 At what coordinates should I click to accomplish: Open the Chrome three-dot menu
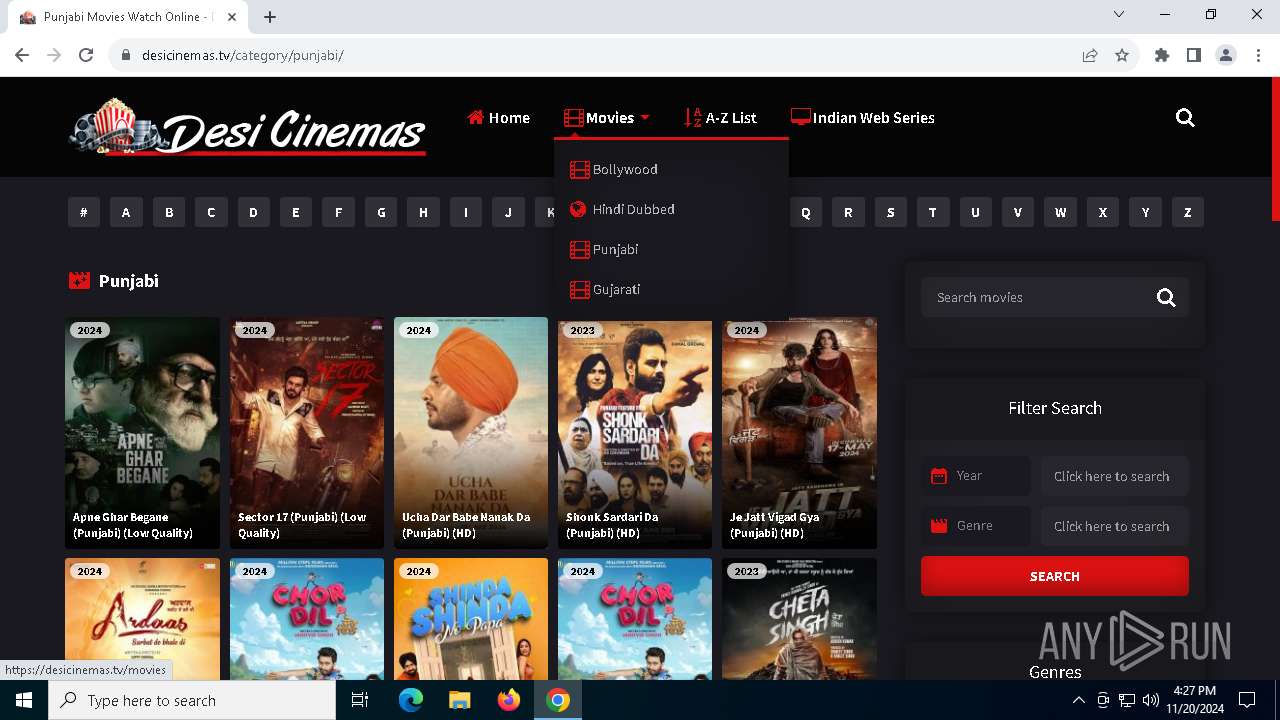coord(1257,55)
